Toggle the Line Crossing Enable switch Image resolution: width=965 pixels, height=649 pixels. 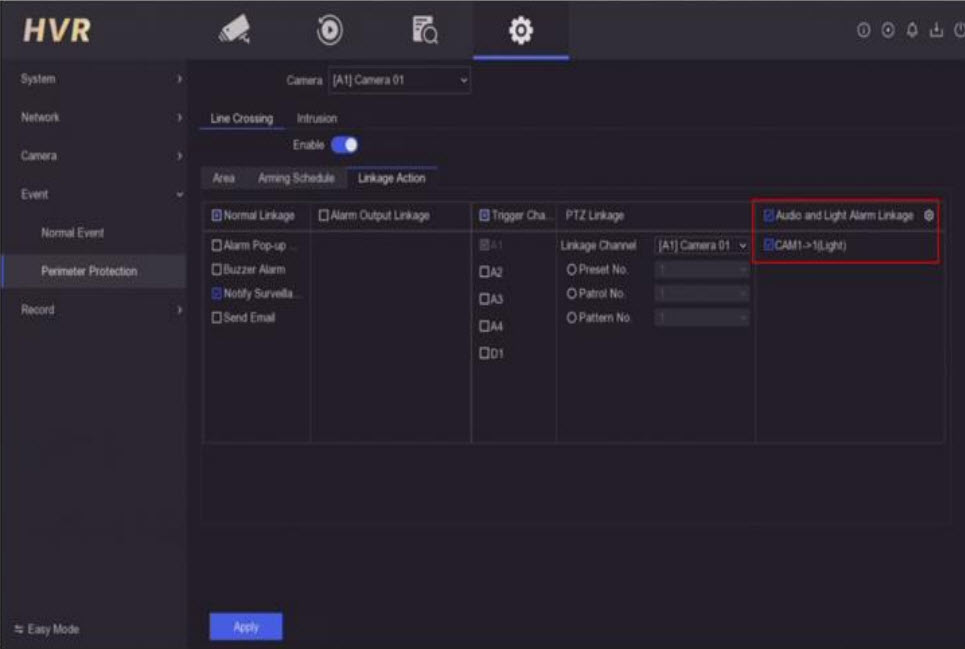[x=344, y=146]
